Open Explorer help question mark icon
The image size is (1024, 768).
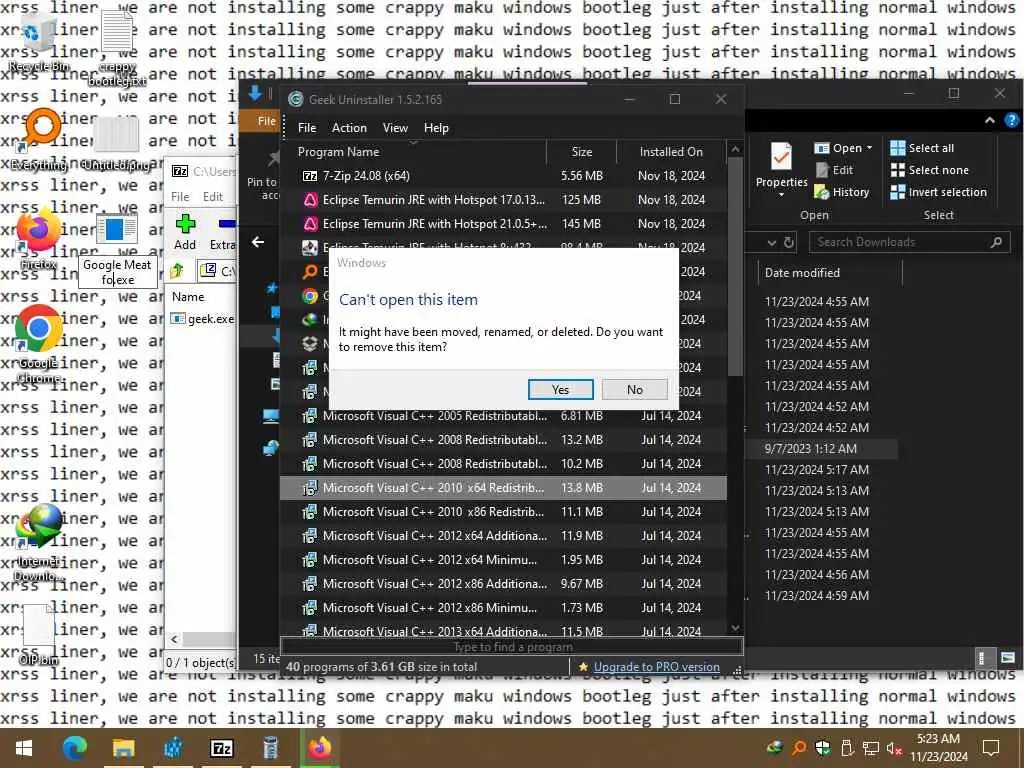coord(1011,120)
